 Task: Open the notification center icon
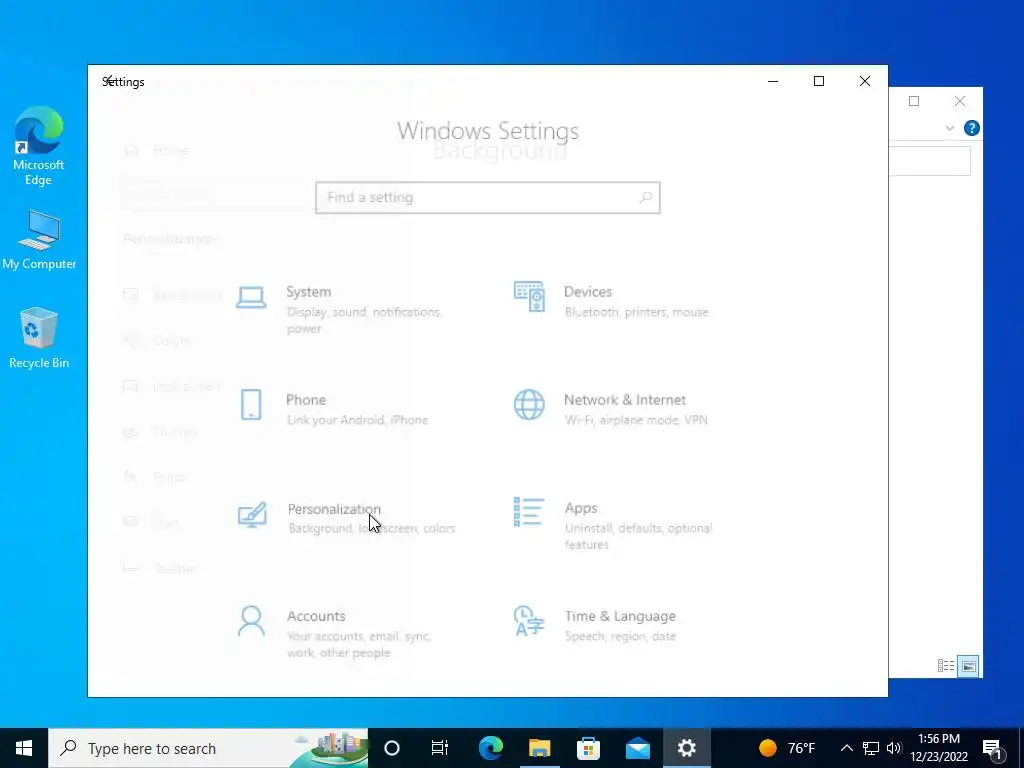pyautogui.click(x=992, y=748)
